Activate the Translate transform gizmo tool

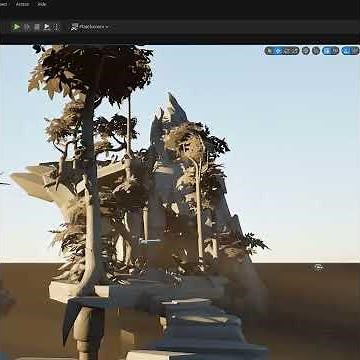[278, 51]
